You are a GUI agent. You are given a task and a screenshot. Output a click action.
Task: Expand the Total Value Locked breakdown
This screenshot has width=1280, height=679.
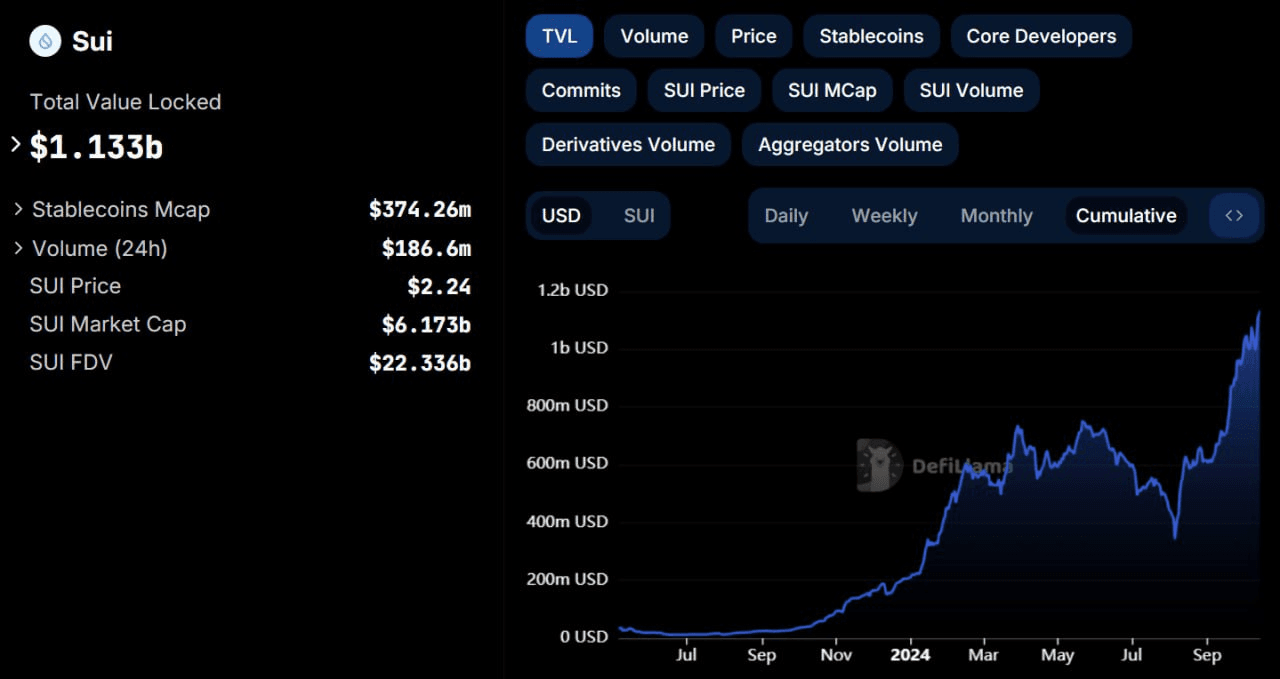pos(16,145)
